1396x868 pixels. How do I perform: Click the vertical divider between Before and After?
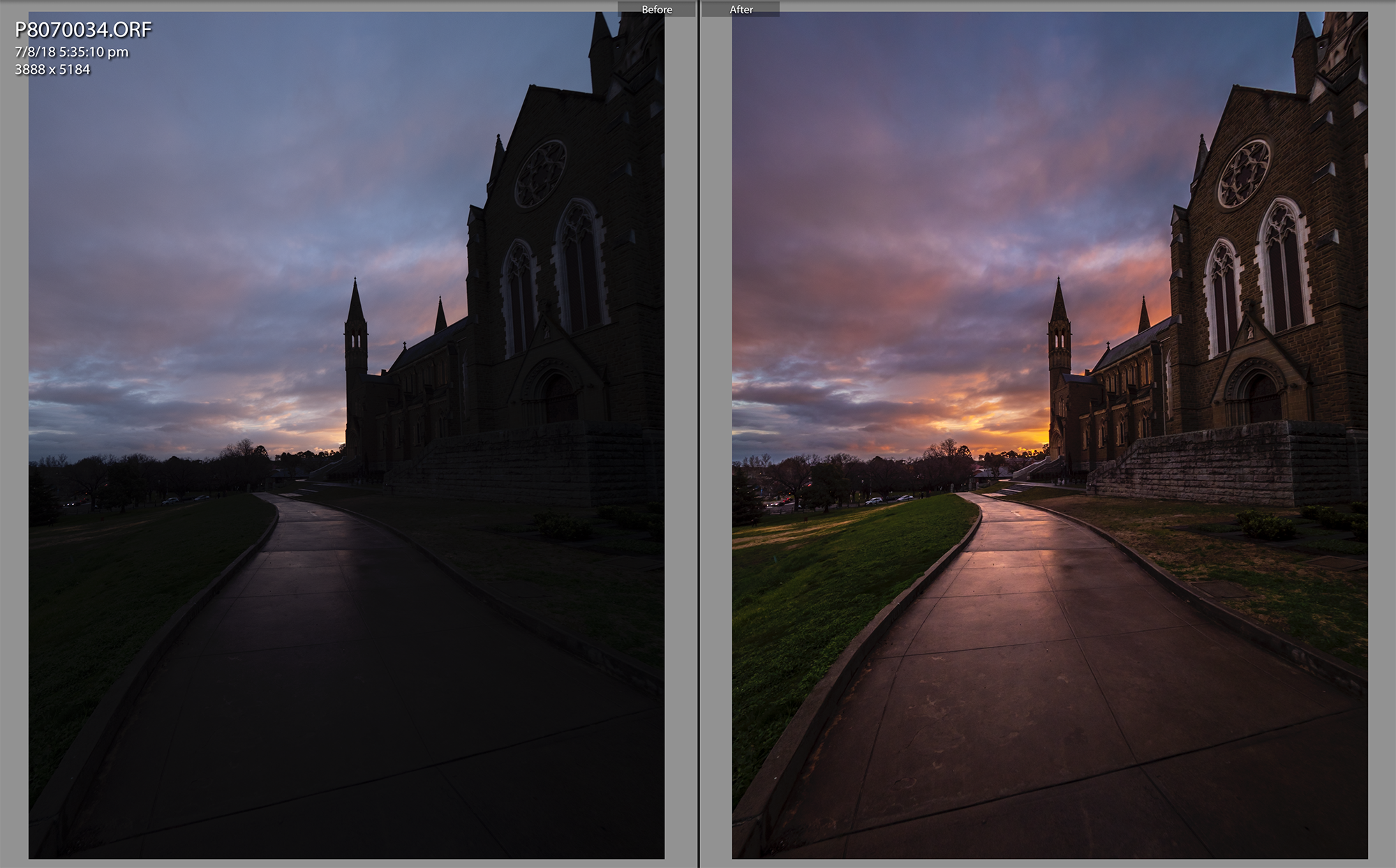point(699,434)
